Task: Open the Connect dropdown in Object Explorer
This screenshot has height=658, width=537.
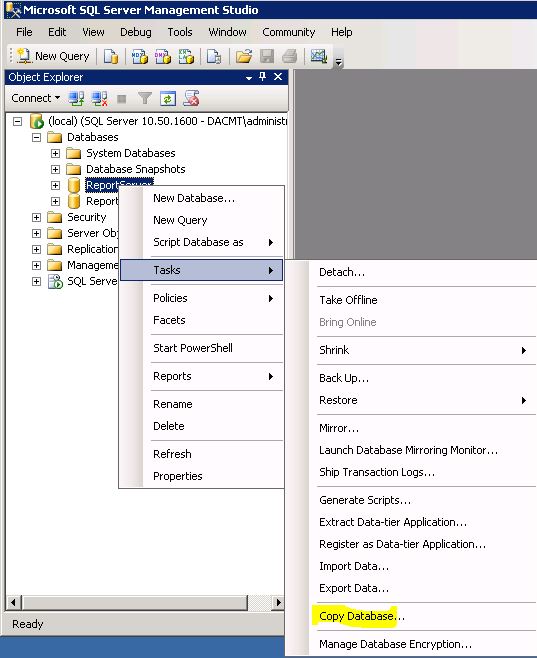Action: [36, 98]
